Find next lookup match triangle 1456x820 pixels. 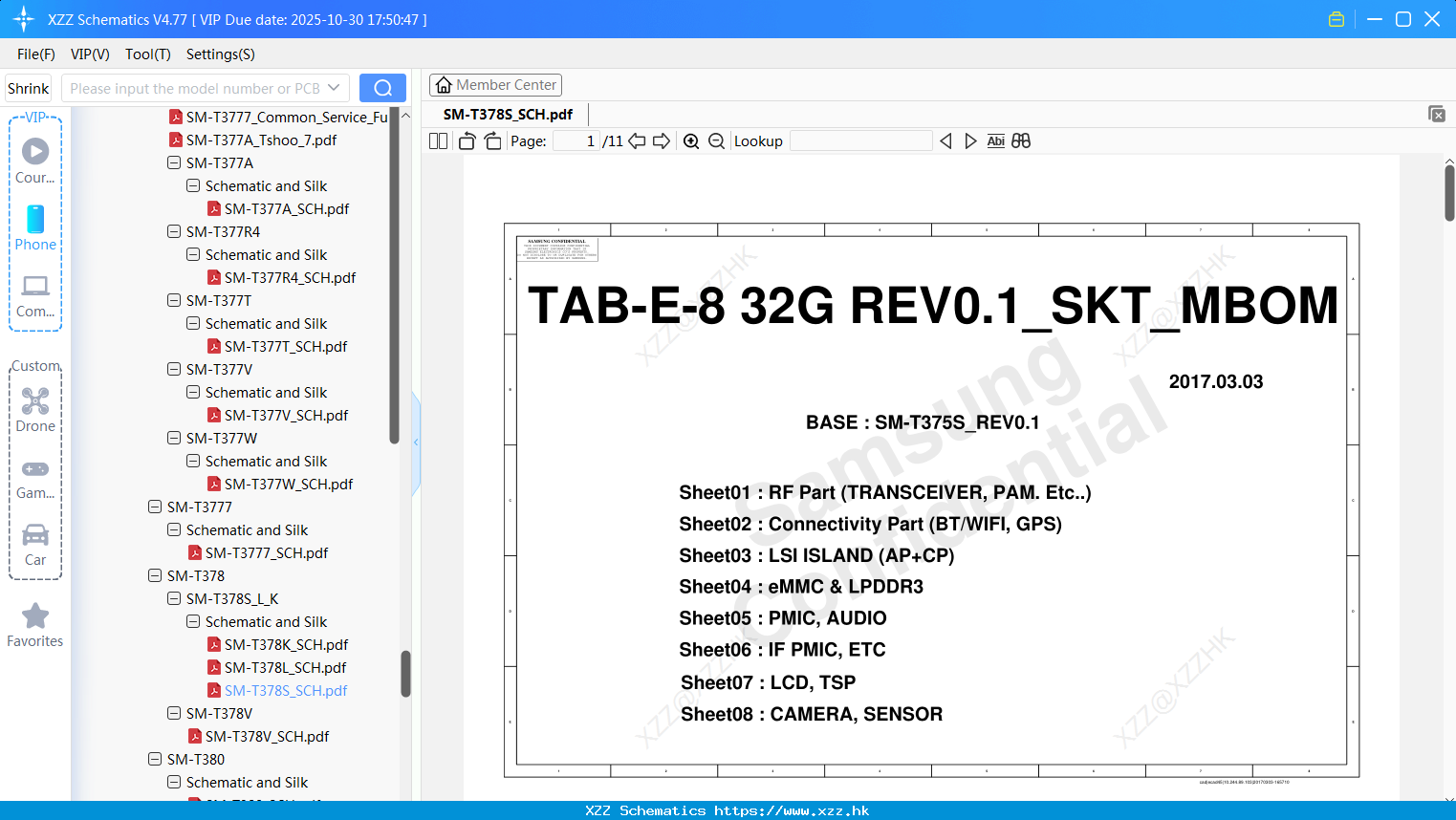(x=970, y=141)
